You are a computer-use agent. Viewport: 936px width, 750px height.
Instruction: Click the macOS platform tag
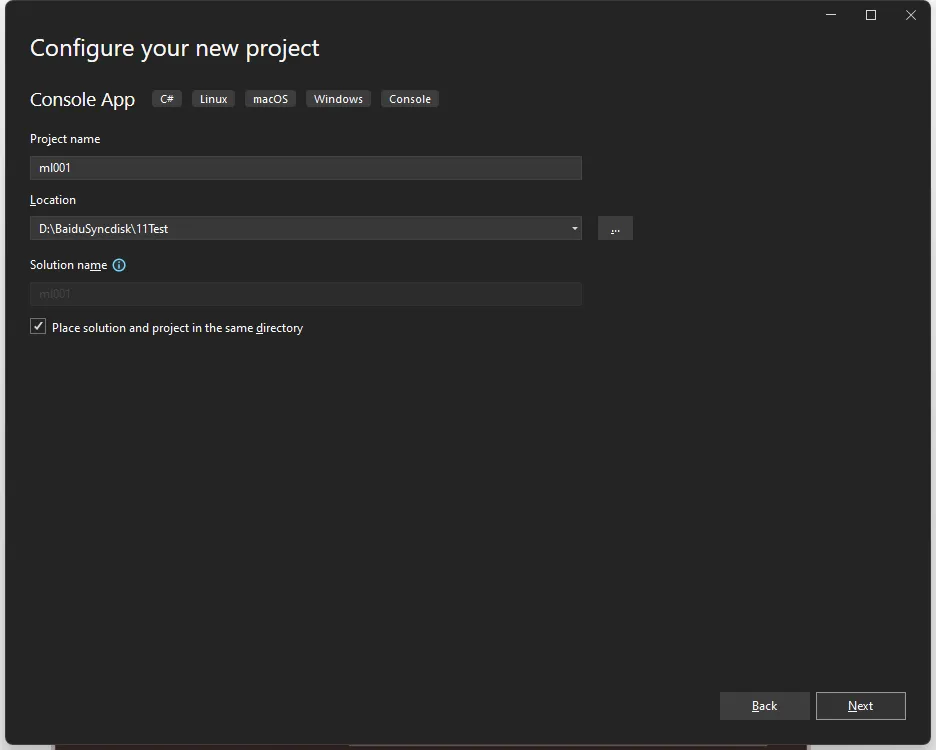click(270, 99)
